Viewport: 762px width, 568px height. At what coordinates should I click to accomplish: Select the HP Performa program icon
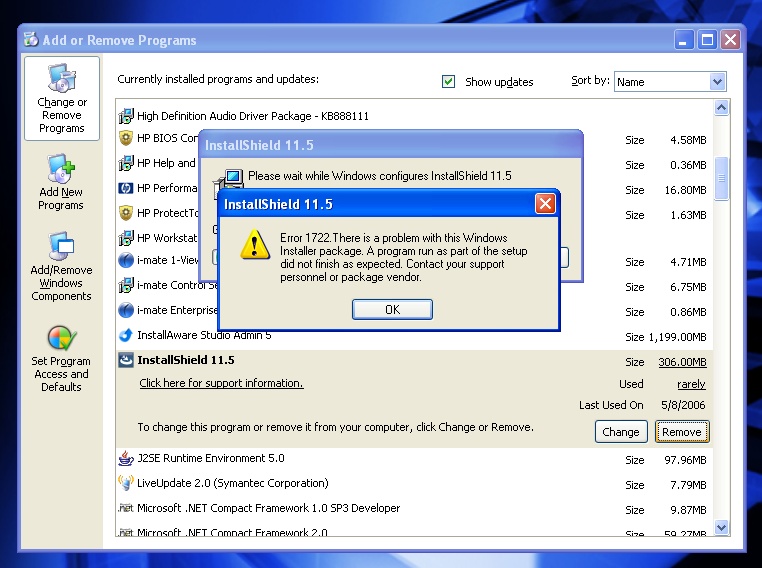tap(126, 188)
